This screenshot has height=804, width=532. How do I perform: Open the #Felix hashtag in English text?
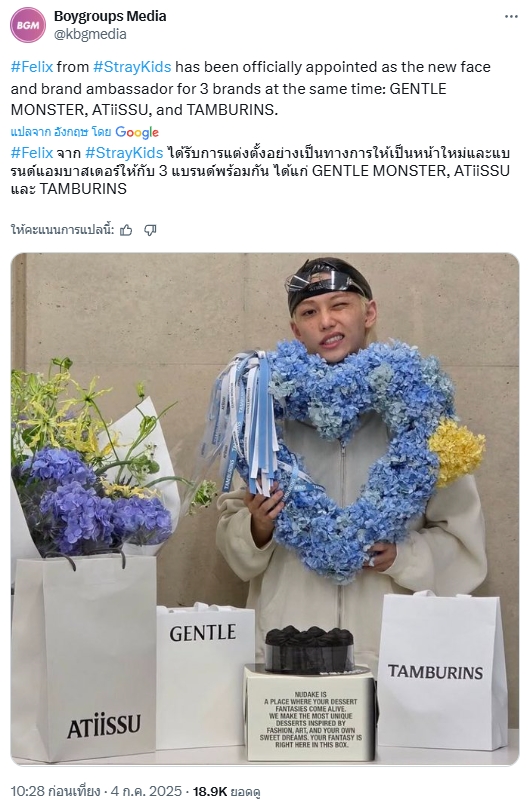coord(32,67)
